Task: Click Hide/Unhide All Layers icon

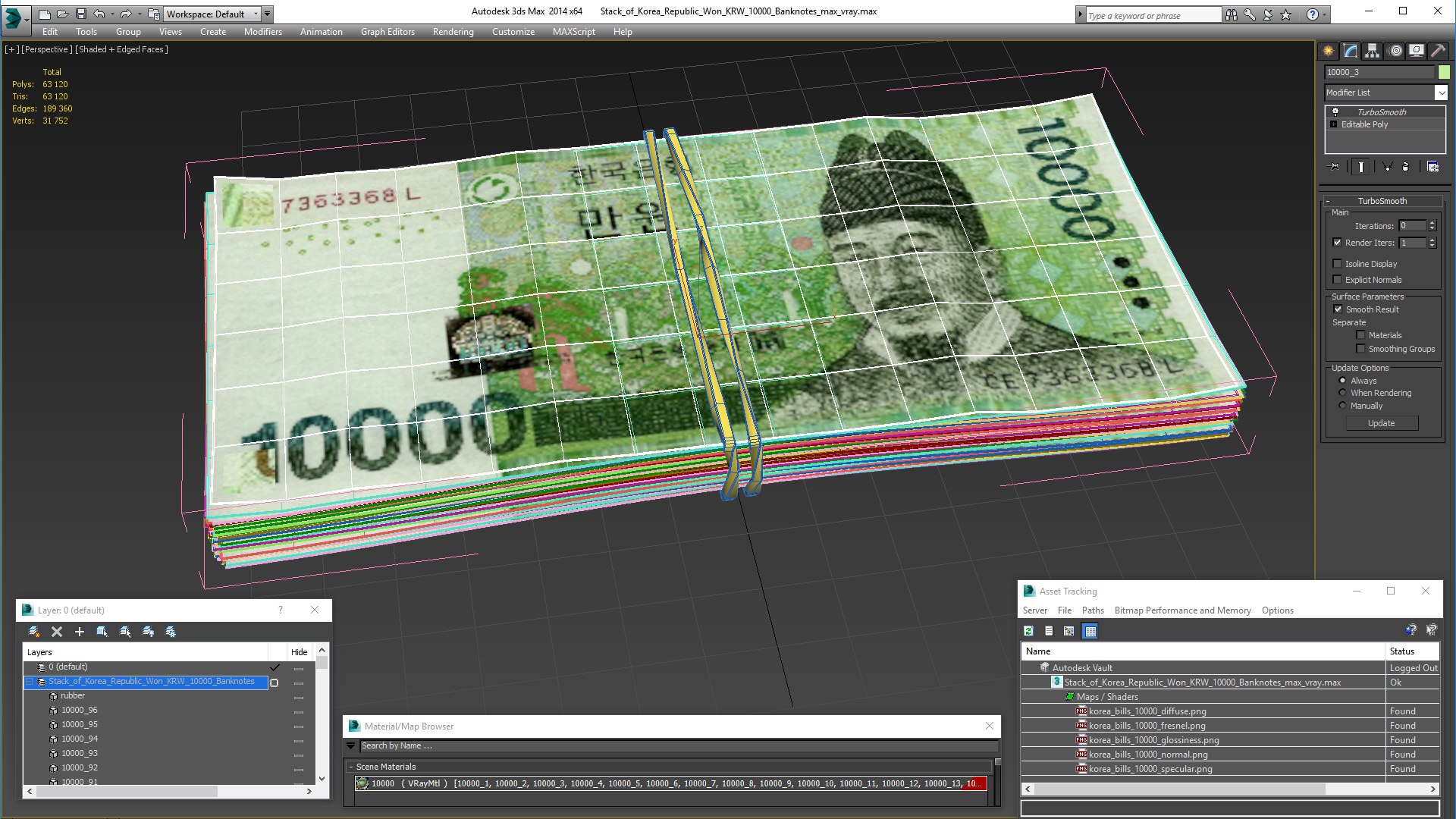Action: point(148,631)
